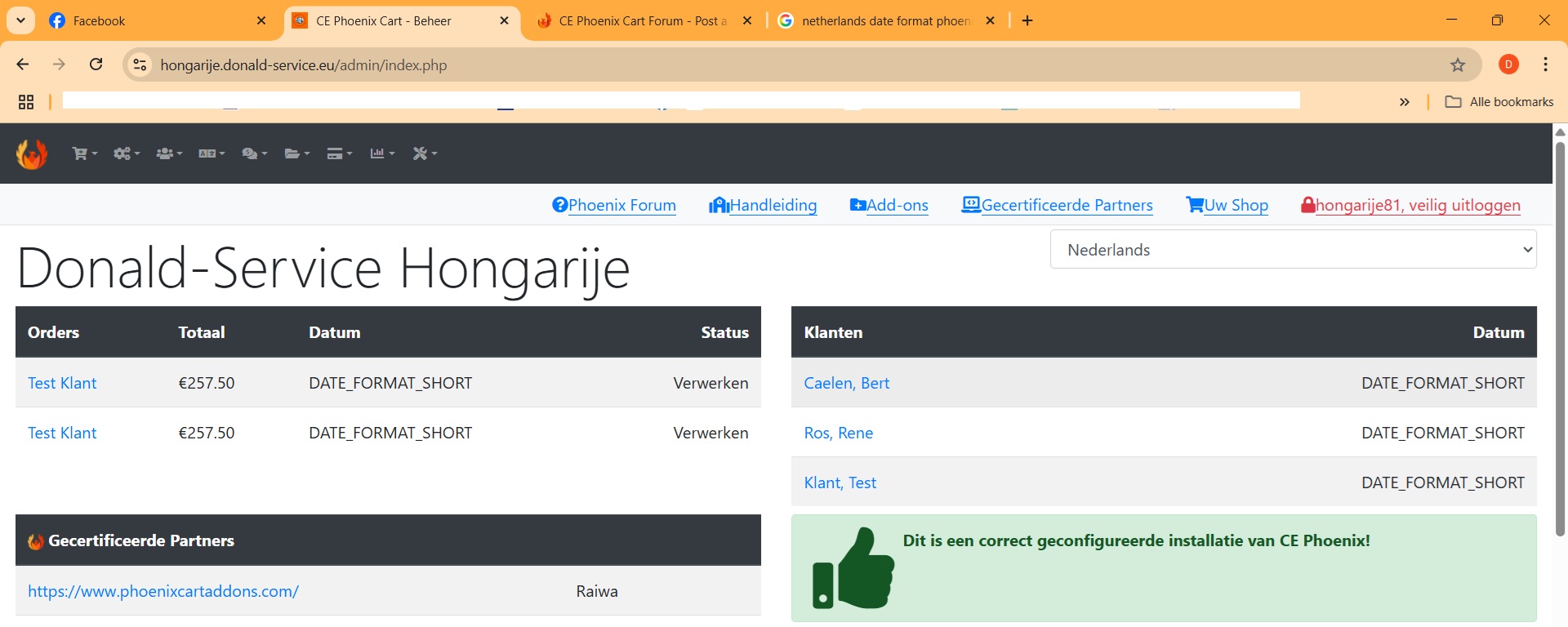
Task: Click the thumbs-up icon in the success box
Action: 853,568
